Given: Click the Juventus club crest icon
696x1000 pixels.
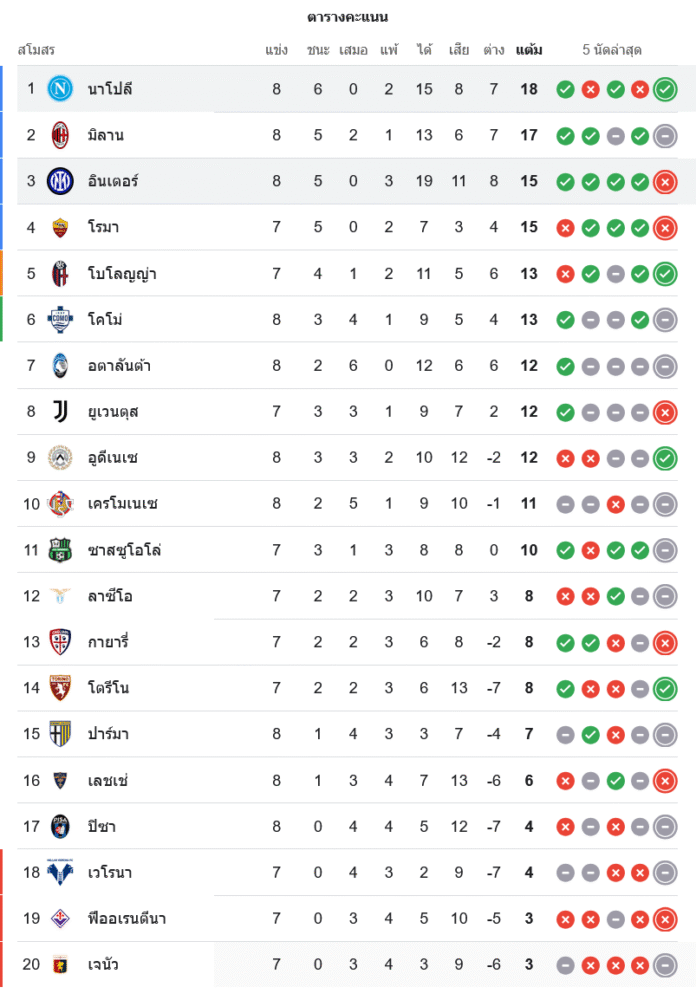Looking at the screenshot, I should coord(61,411).
